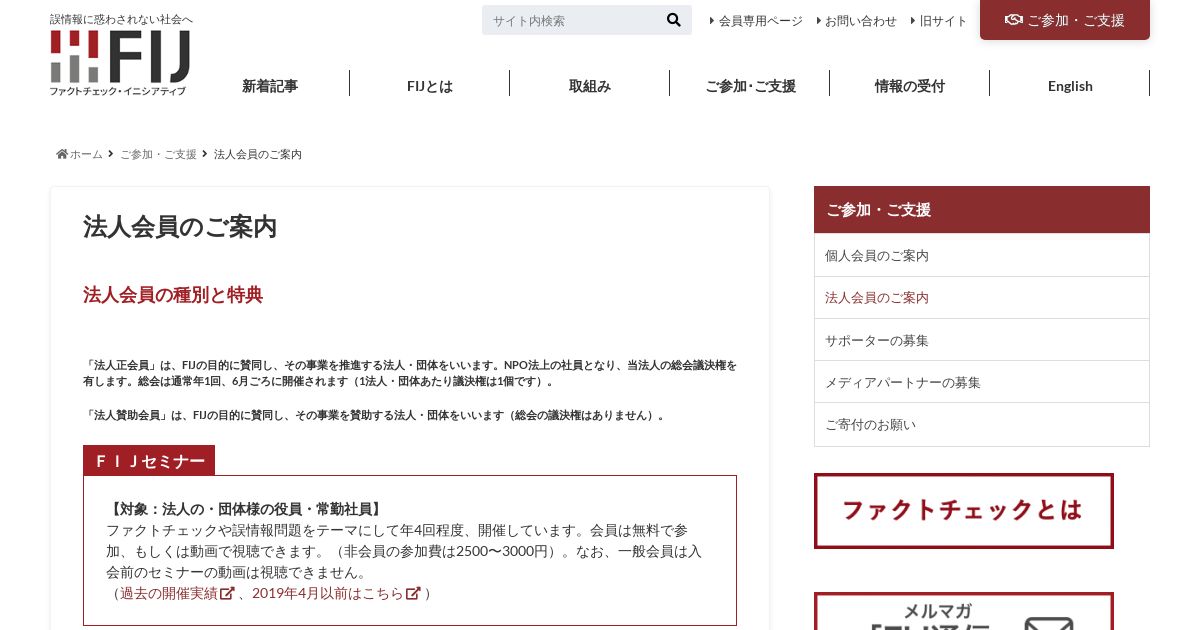Screen dimensions: 1200x630
Task: Click the home icon in breadcrumb
Action: (x=62, y=154)
